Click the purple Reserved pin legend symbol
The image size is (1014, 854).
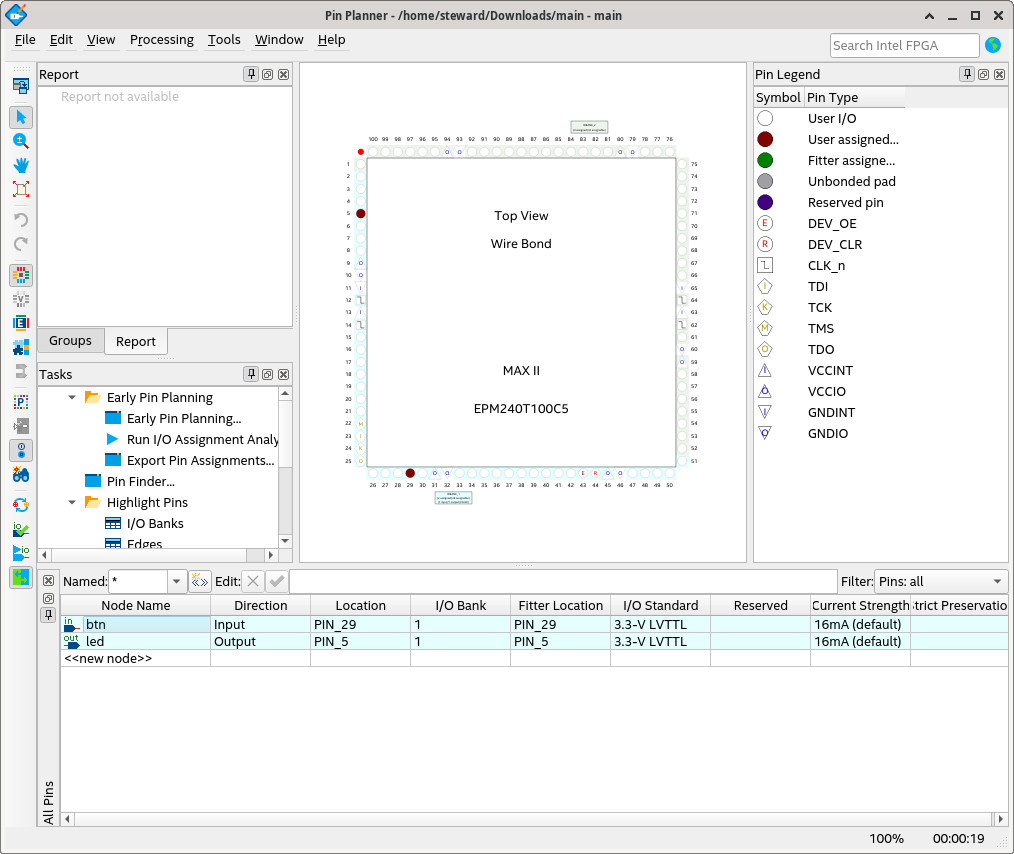point(765,202)
